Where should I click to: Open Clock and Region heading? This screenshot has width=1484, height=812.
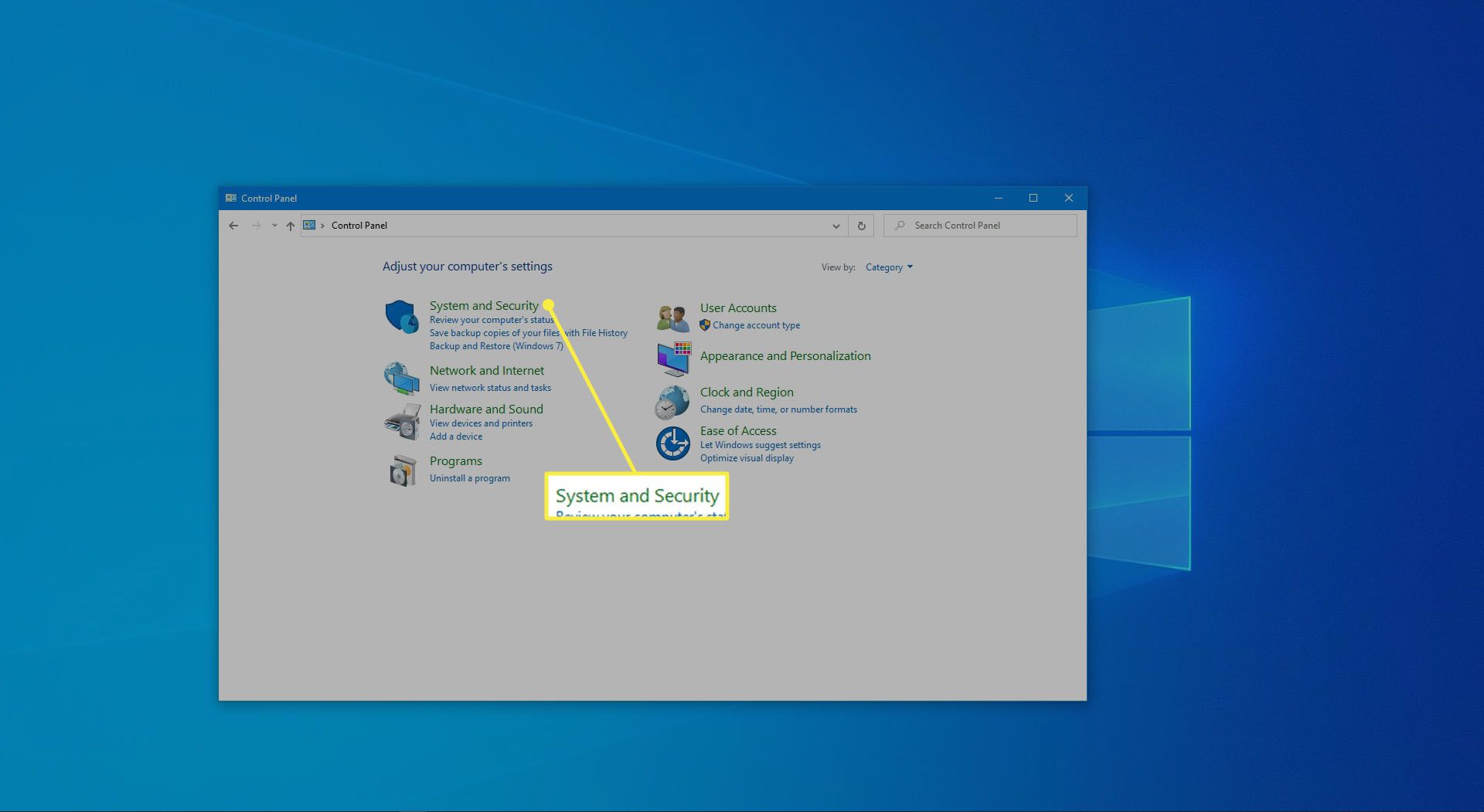click(747, 392)
